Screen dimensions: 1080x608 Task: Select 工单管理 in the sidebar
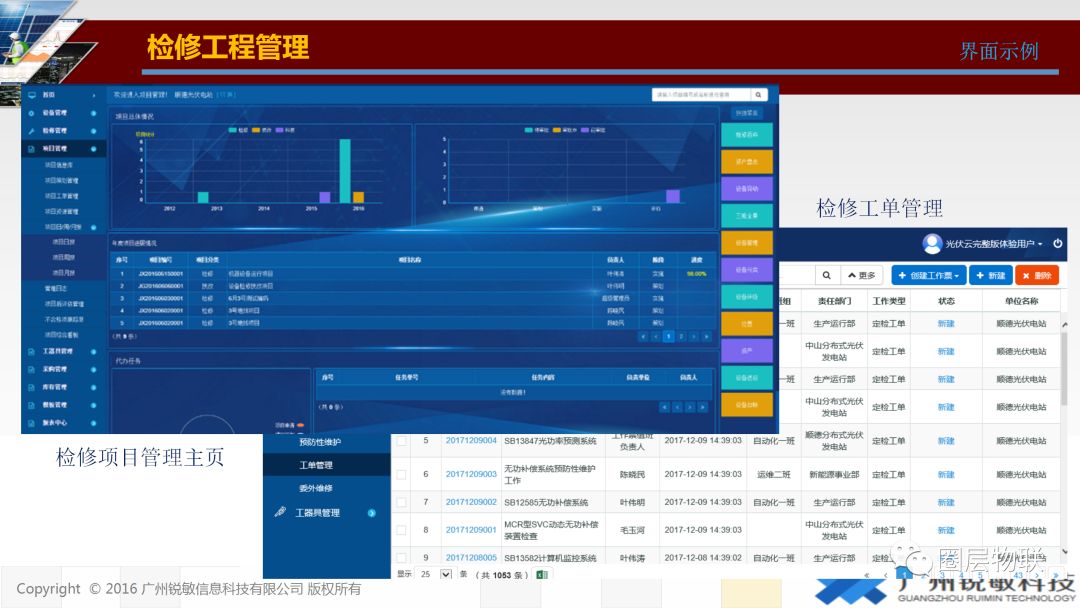[316, 465]
